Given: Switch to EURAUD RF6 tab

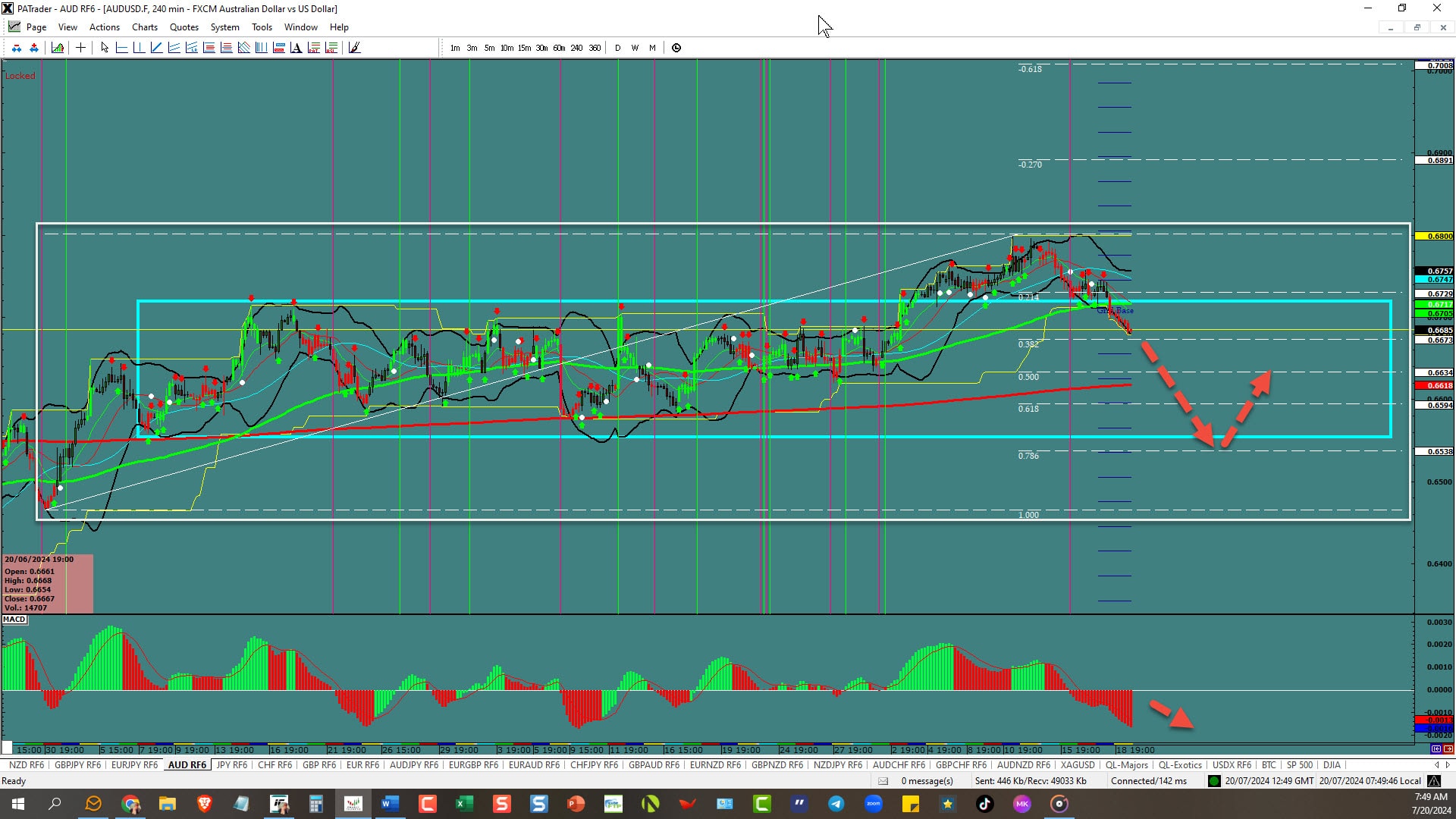Looking at the screenshot, I should point(534,765).
